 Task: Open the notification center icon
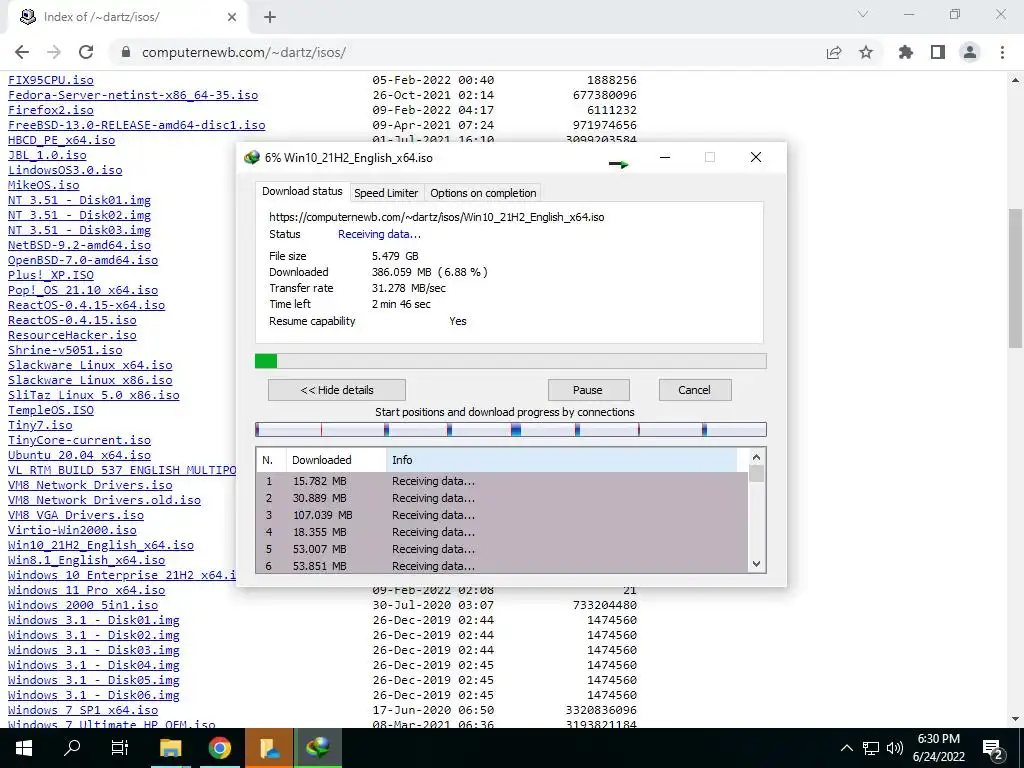pyautogui.click(x=993, y=749)
